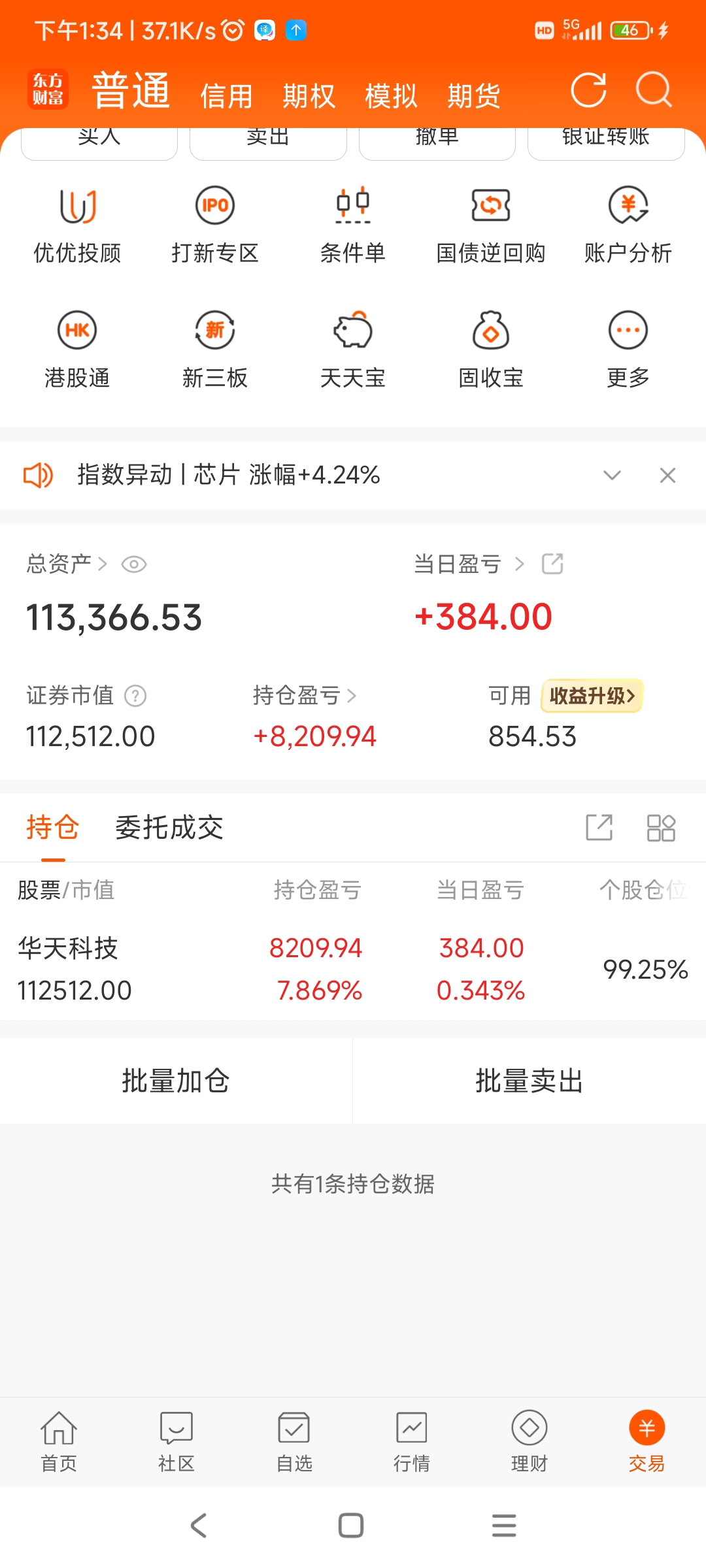Open 天天宝 piggy bank icon
Screen dimensions: 706x1568
tap(353, 330)
